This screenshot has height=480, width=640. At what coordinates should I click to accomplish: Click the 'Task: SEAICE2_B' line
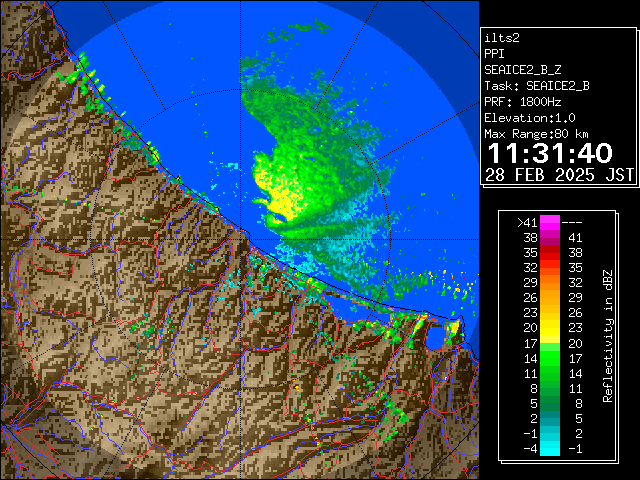pyautogui.click(x=537, y=86)
